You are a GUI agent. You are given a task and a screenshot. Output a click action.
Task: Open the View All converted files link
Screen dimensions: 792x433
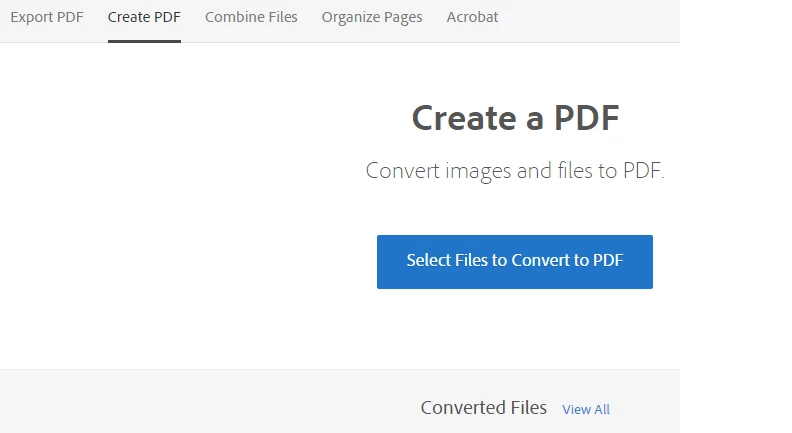click(586, 409)
